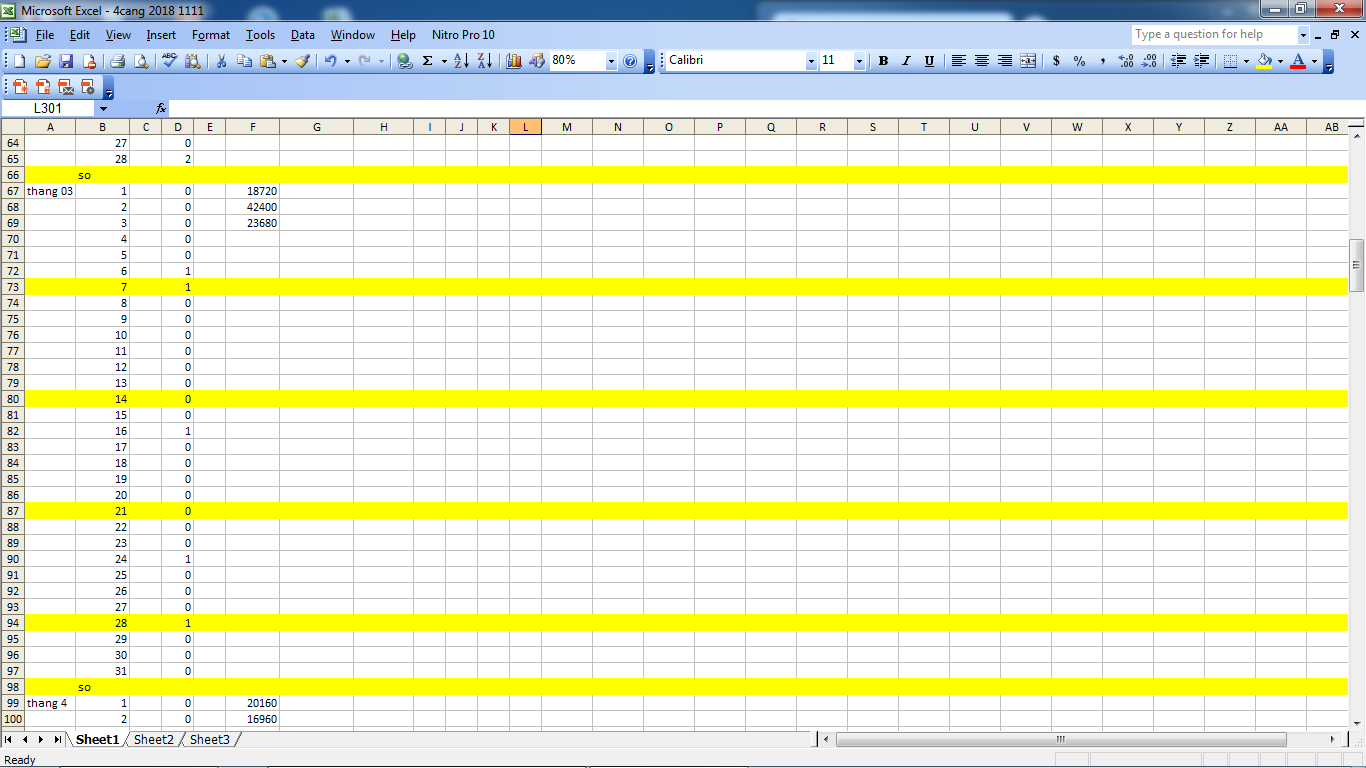Select the Format Painter brush
Screen dimensions: 1366x768
pos(303,61)
